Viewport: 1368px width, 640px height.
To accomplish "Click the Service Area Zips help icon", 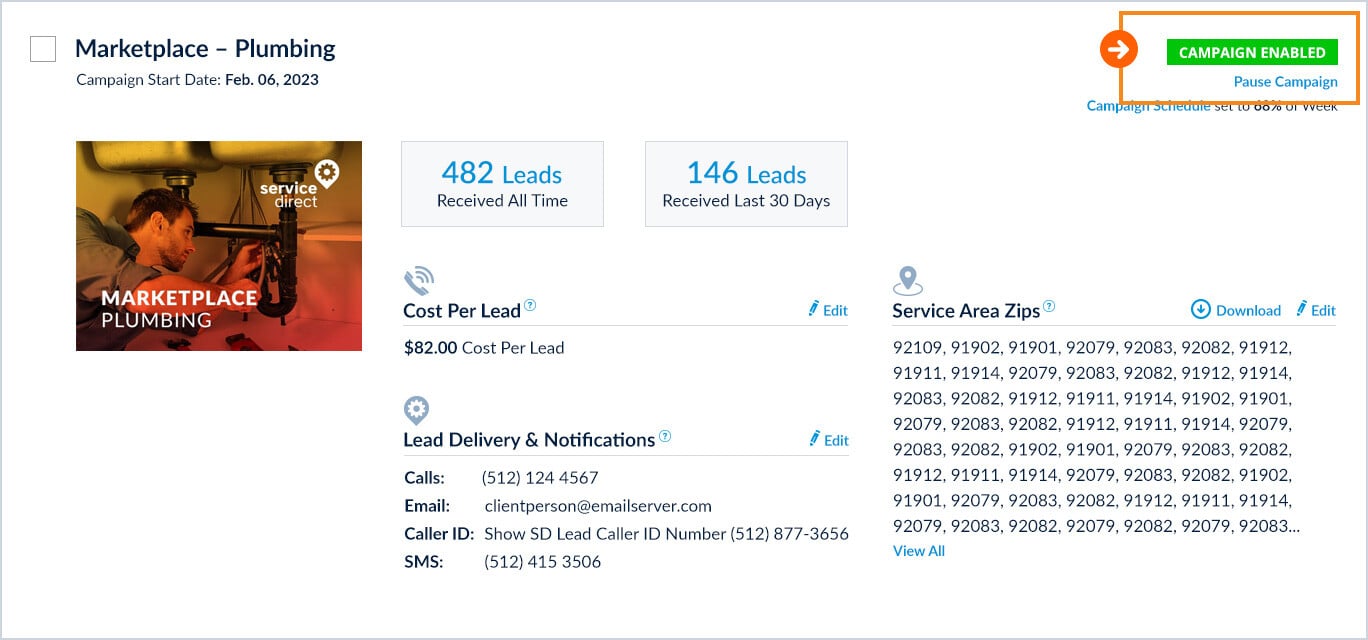I will tap(1049, 307).
